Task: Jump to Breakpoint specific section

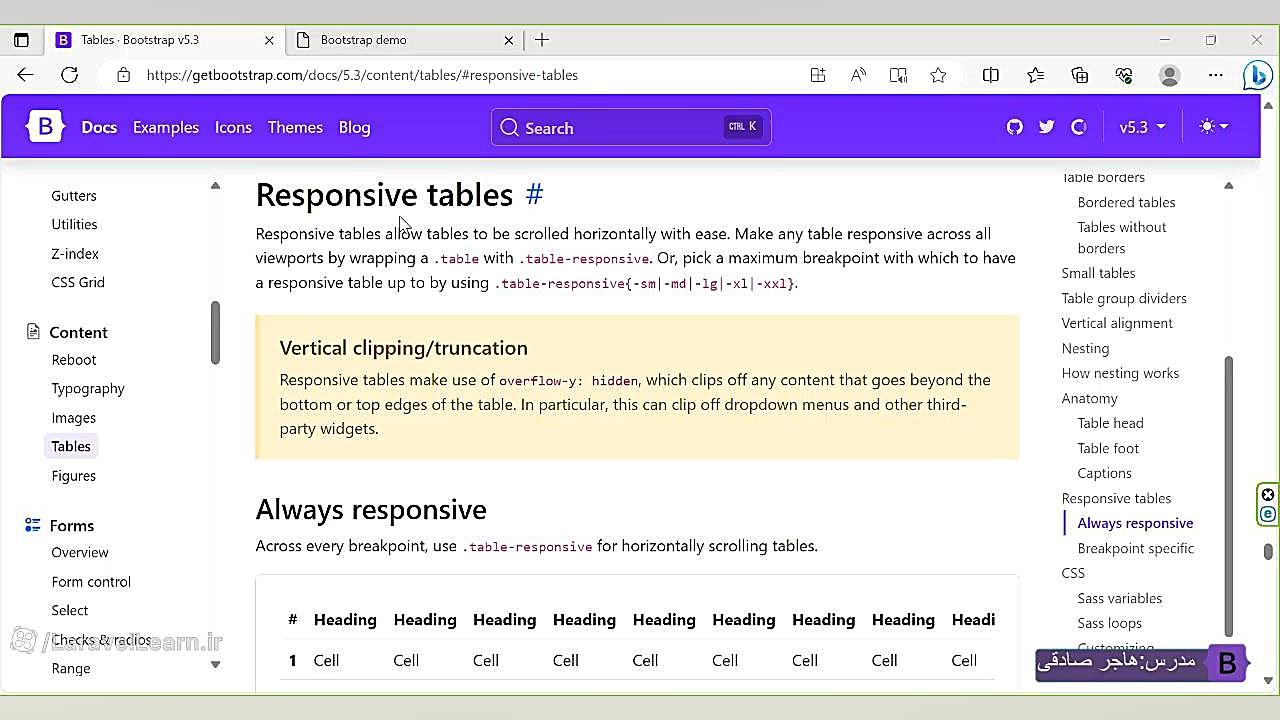Action: [x=1136, y=548]
